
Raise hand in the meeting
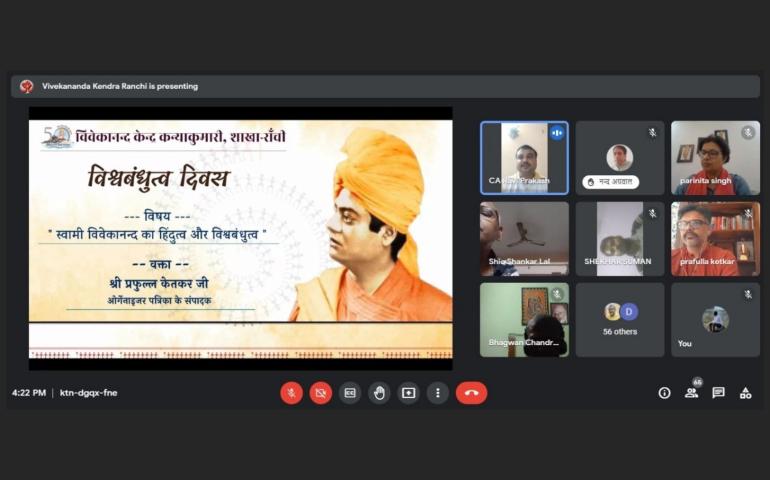point(379,393)
